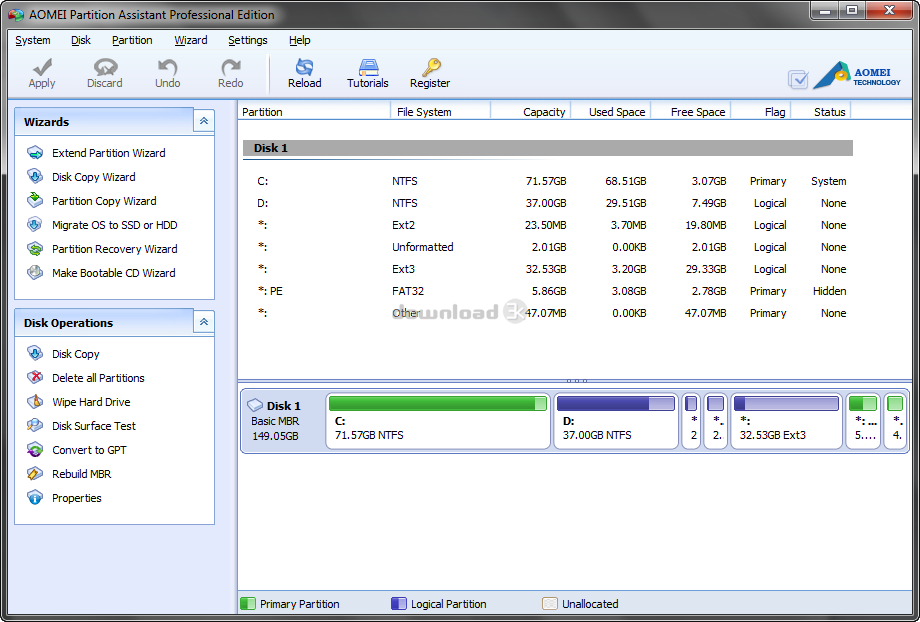Click the Convert to GPT icon
This screenshot has width=920, height=622.
tap(35, 450)
